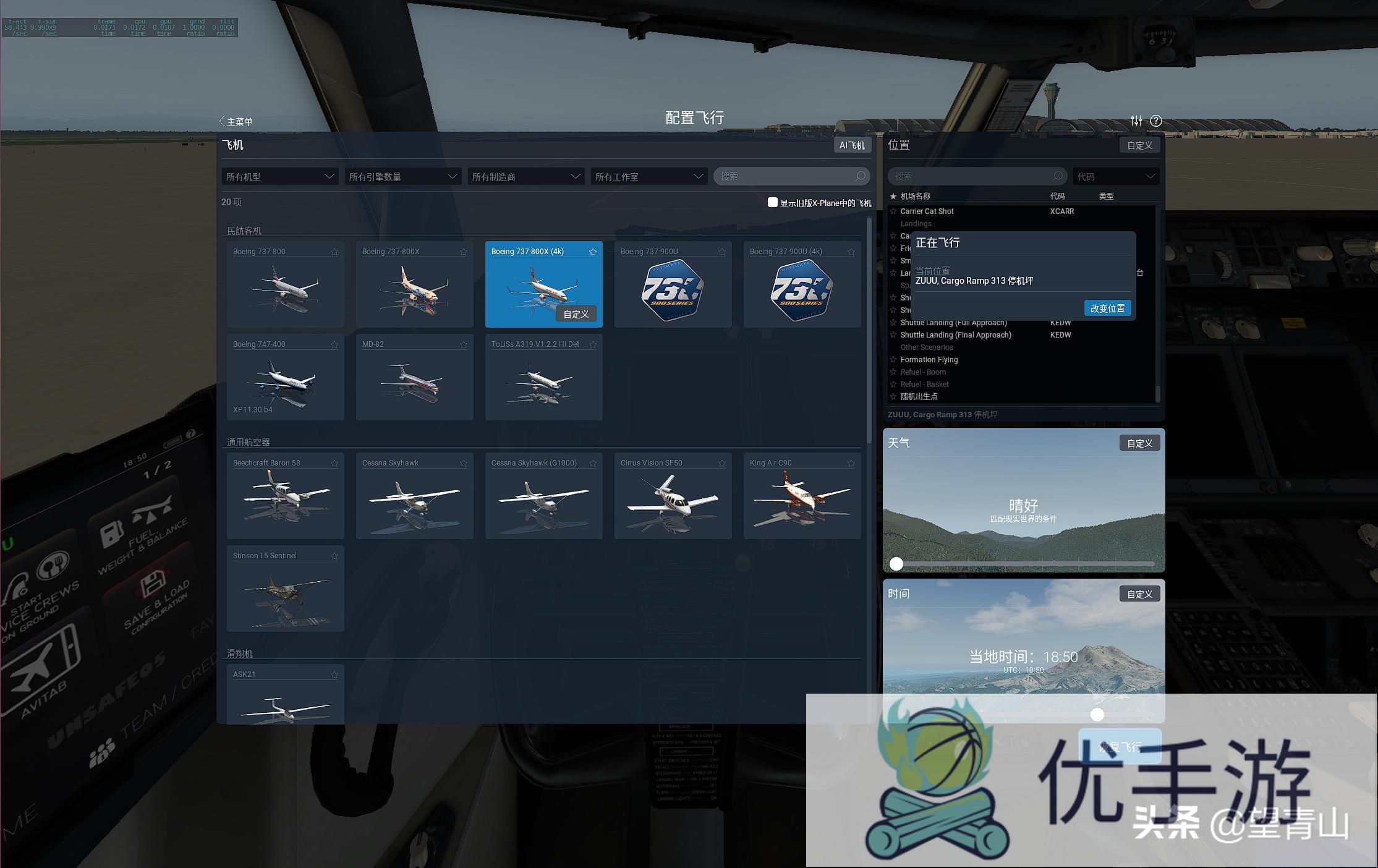Favorite the ASK21 star

(x=334, y=674)
